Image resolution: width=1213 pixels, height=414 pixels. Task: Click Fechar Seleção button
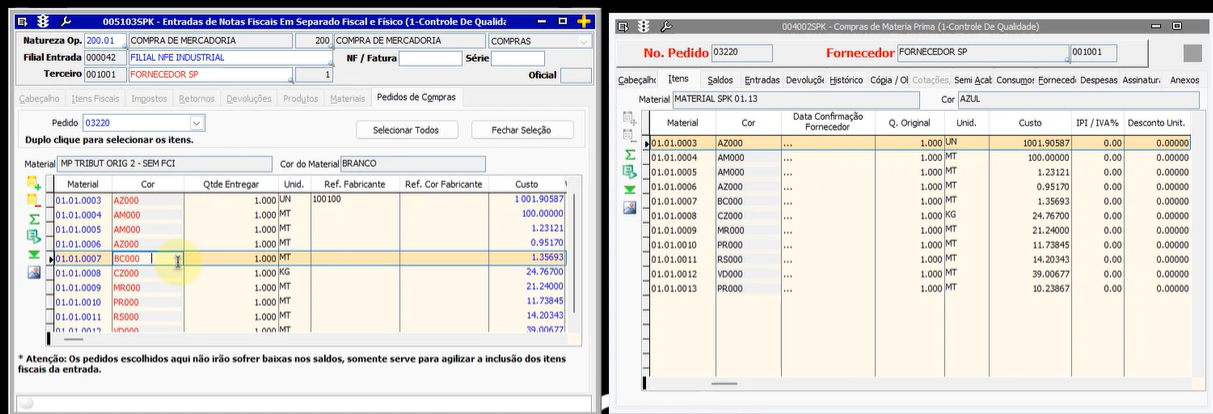523,130
